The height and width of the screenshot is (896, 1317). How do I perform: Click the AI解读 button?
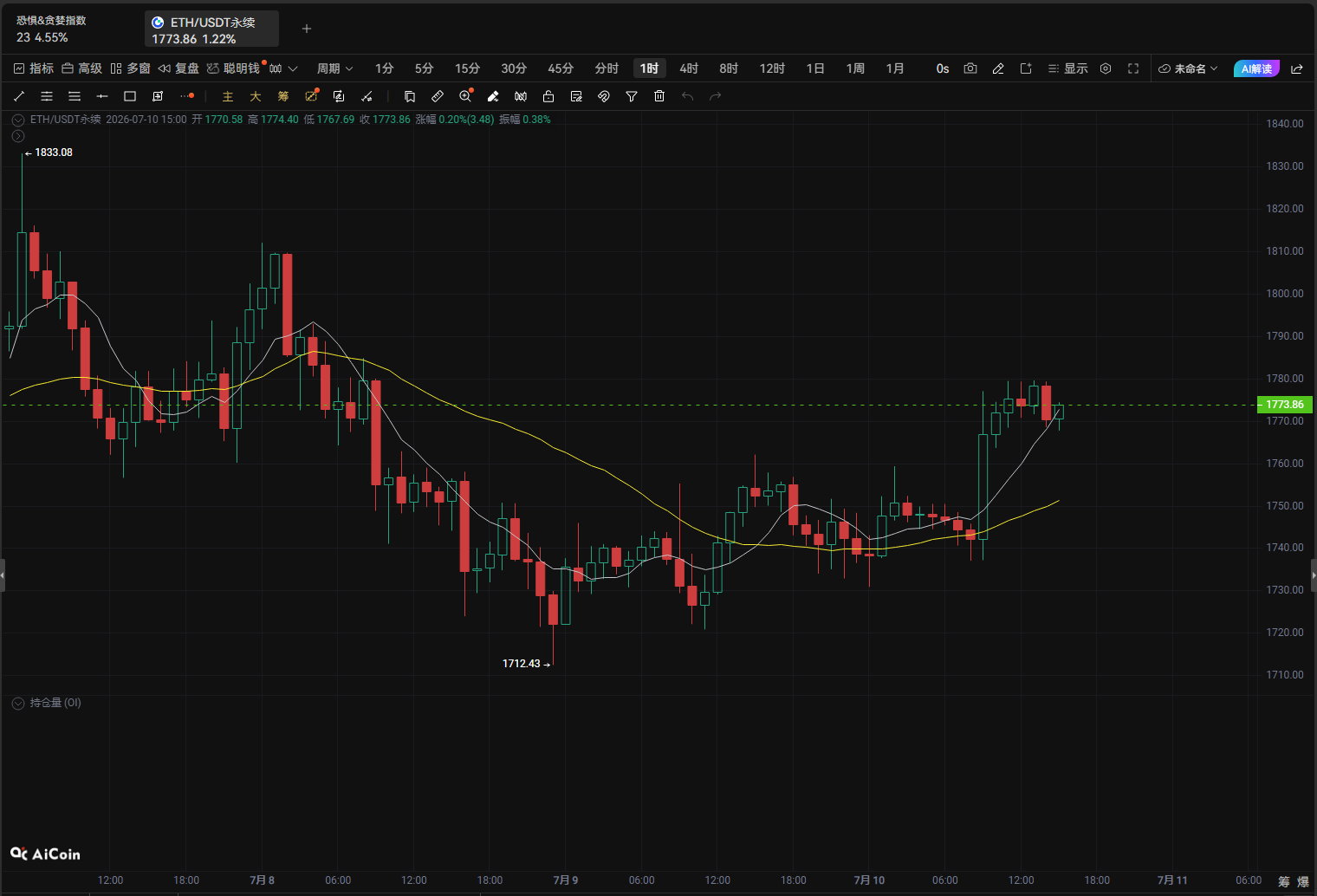(1256, 68)
